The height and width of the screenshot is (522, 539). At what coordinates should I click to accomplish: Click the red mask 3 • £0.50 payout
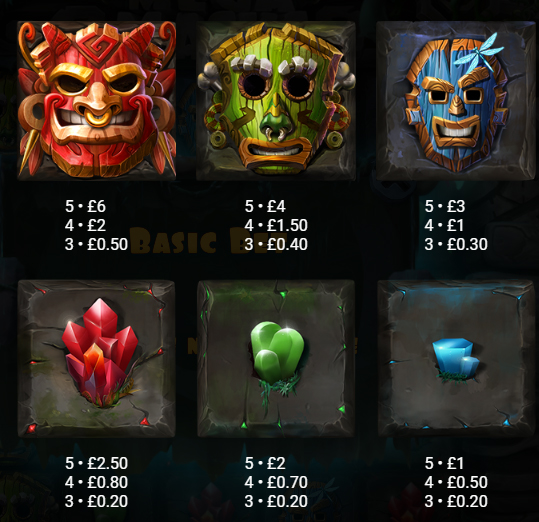pyautogui.click(x=96, y=244)
